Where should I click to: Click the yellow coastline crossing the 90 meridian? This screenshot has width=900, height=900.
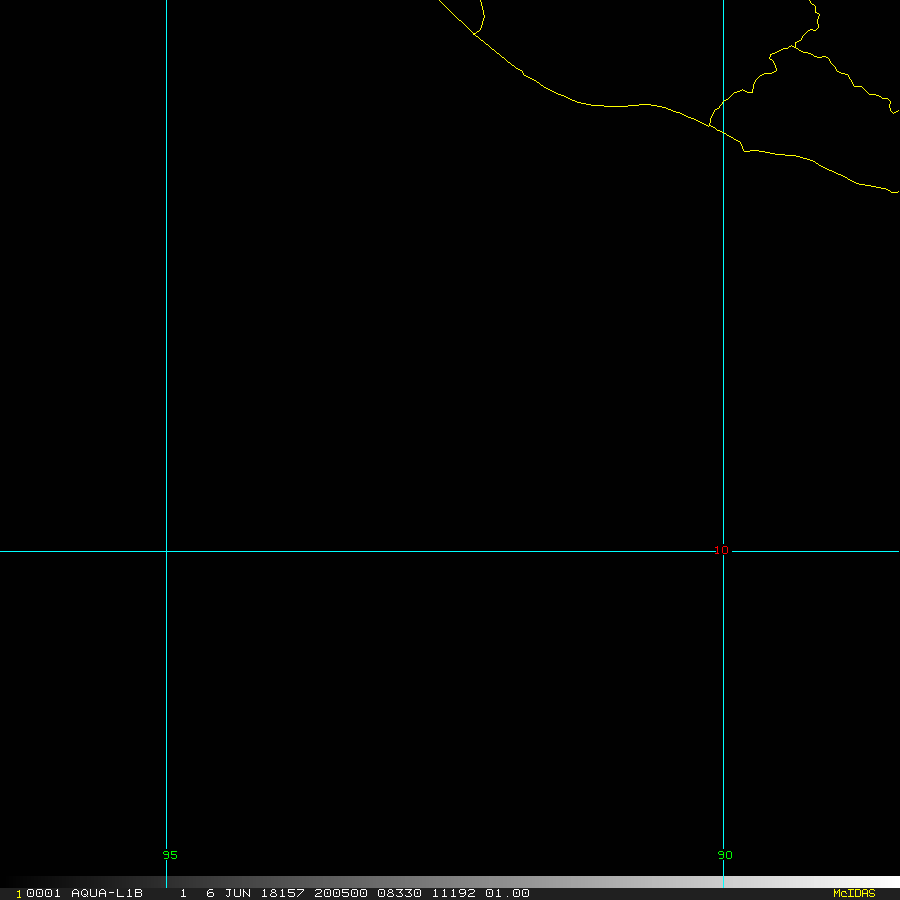point(722,134)
